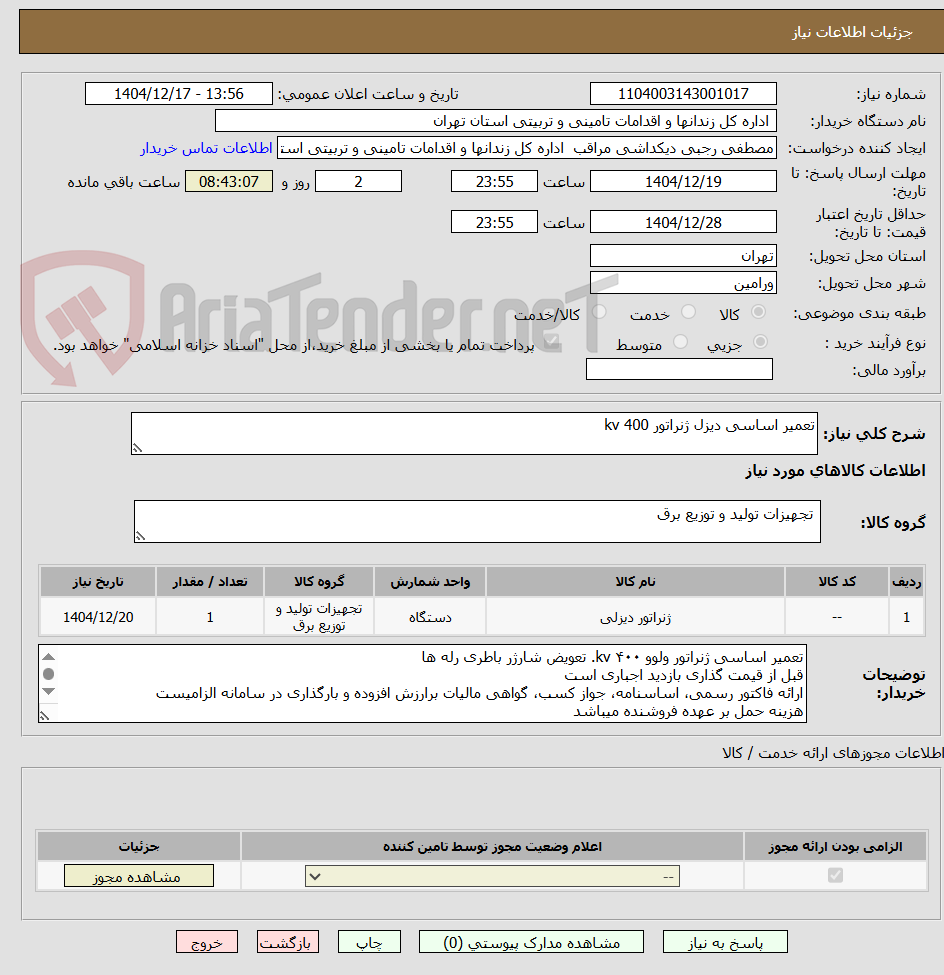Click the general description text area
The width and height of the screenshot is (944, 975).
coord(474,433)
